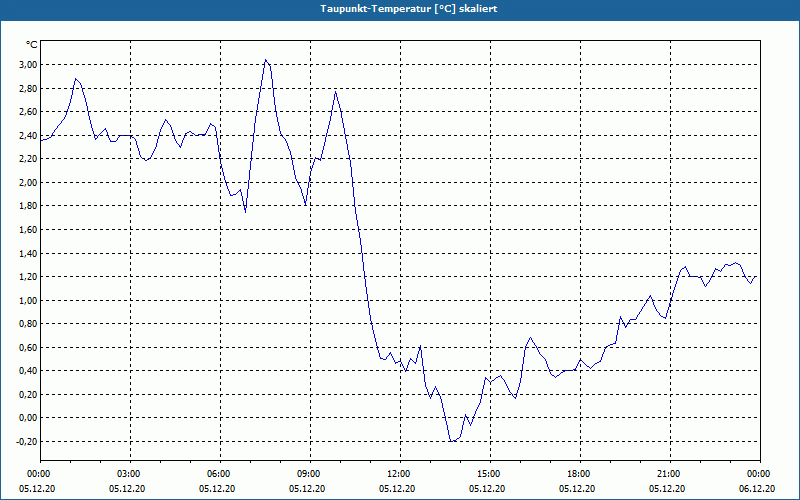Click the 1,60 y-axis value
Image resolution: width=800 pixels, height=500 pixels.
[29, 230]
